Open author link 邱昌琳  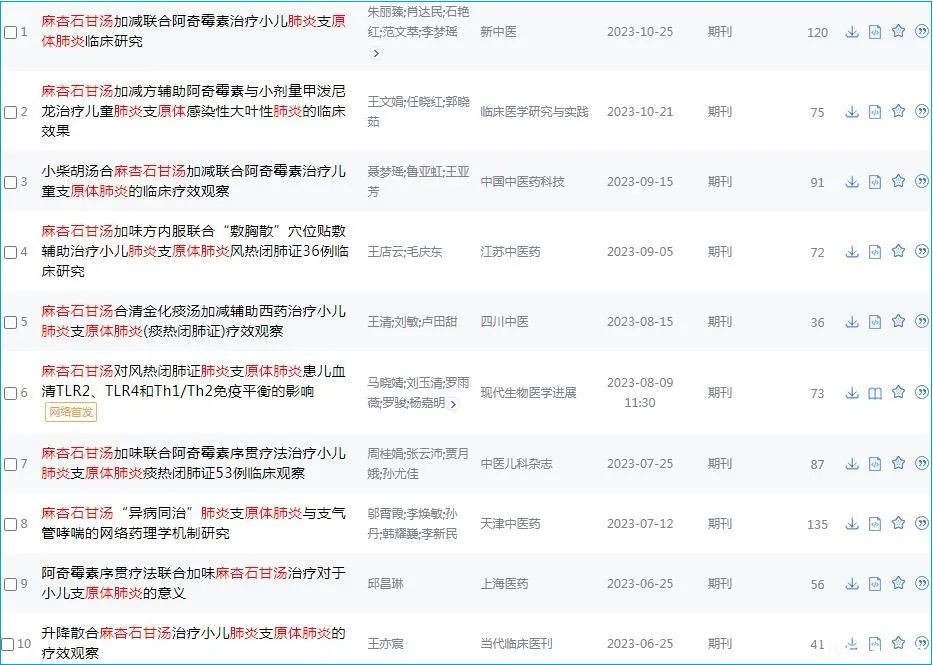385,585
